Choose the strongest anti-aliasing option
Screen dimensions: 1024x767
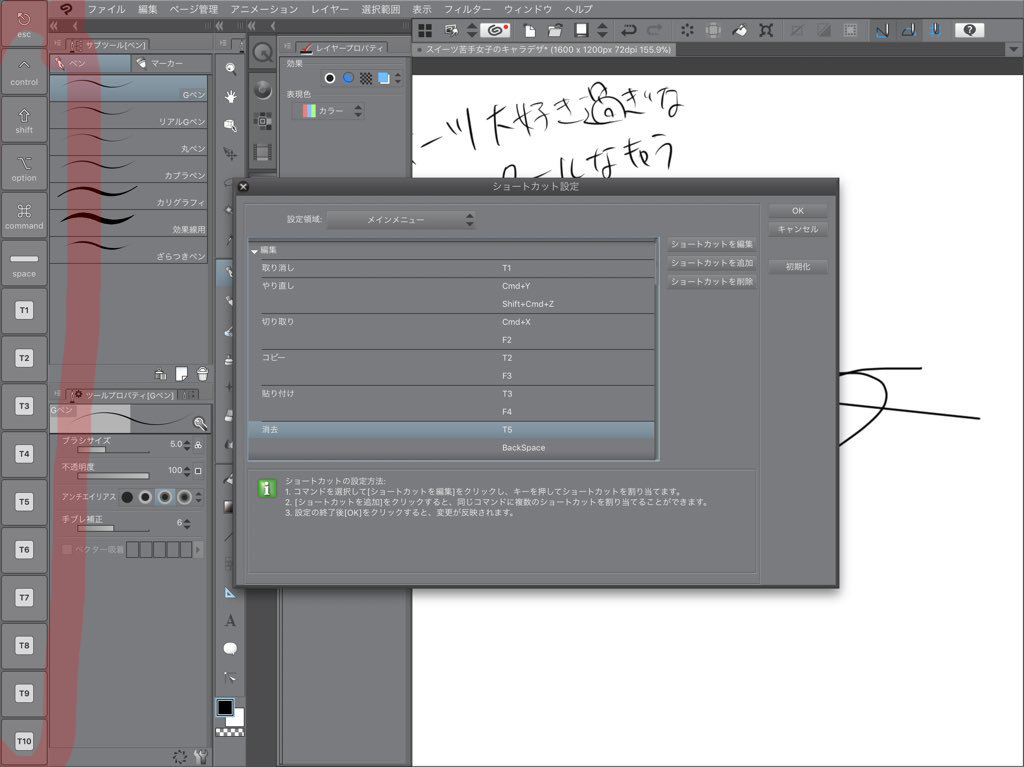185,497
